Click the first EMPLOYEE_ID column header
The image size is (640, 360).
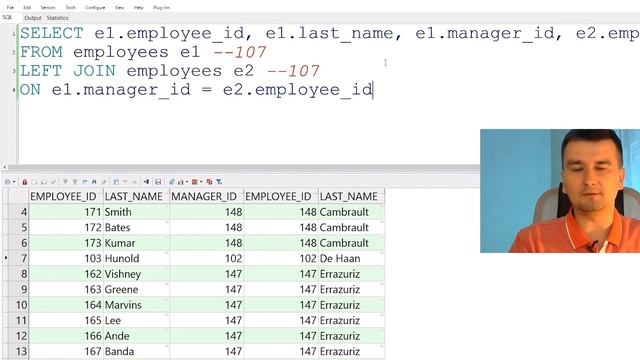[x=66, y=196]
